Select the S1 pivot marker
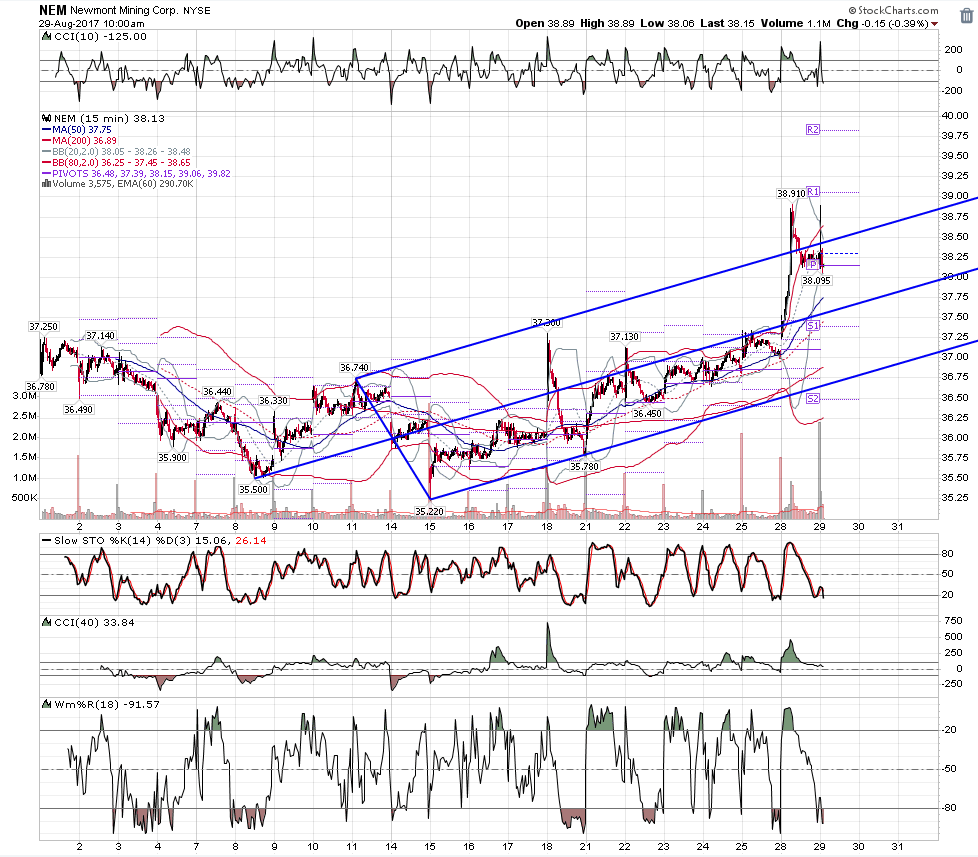 (812, 326)
